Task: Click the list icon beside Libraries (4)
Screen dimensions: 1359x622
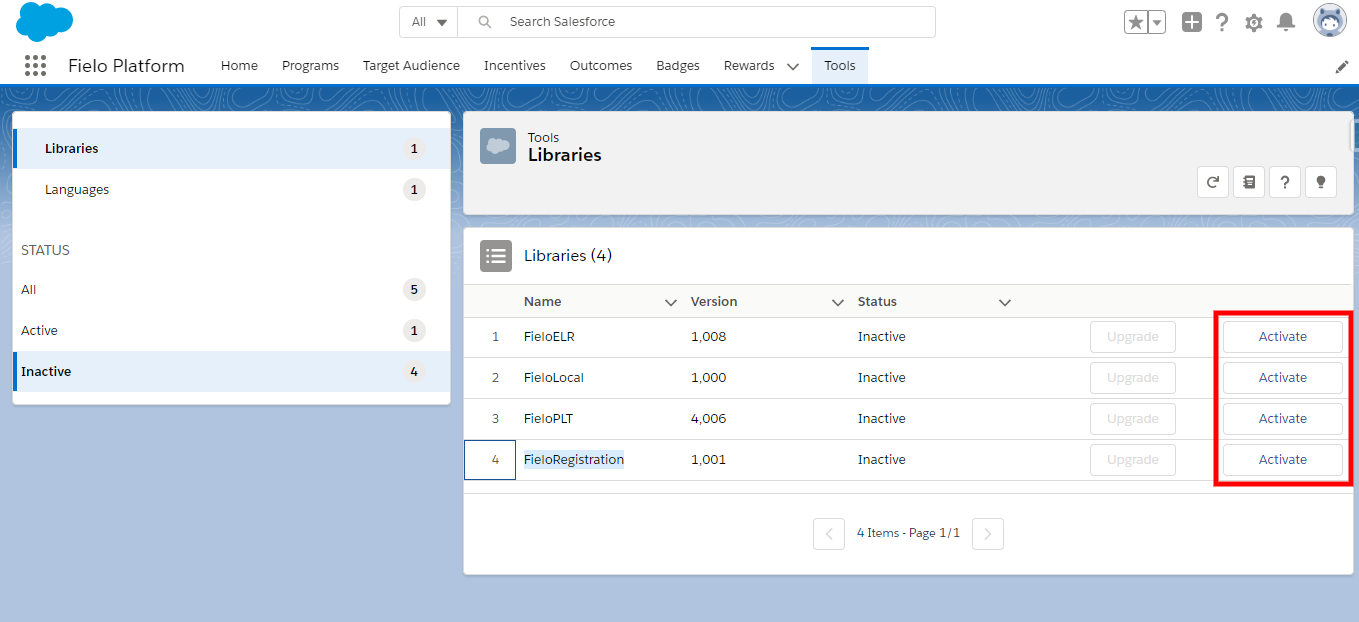Action: pyautogui.click(x=496, y=256)
